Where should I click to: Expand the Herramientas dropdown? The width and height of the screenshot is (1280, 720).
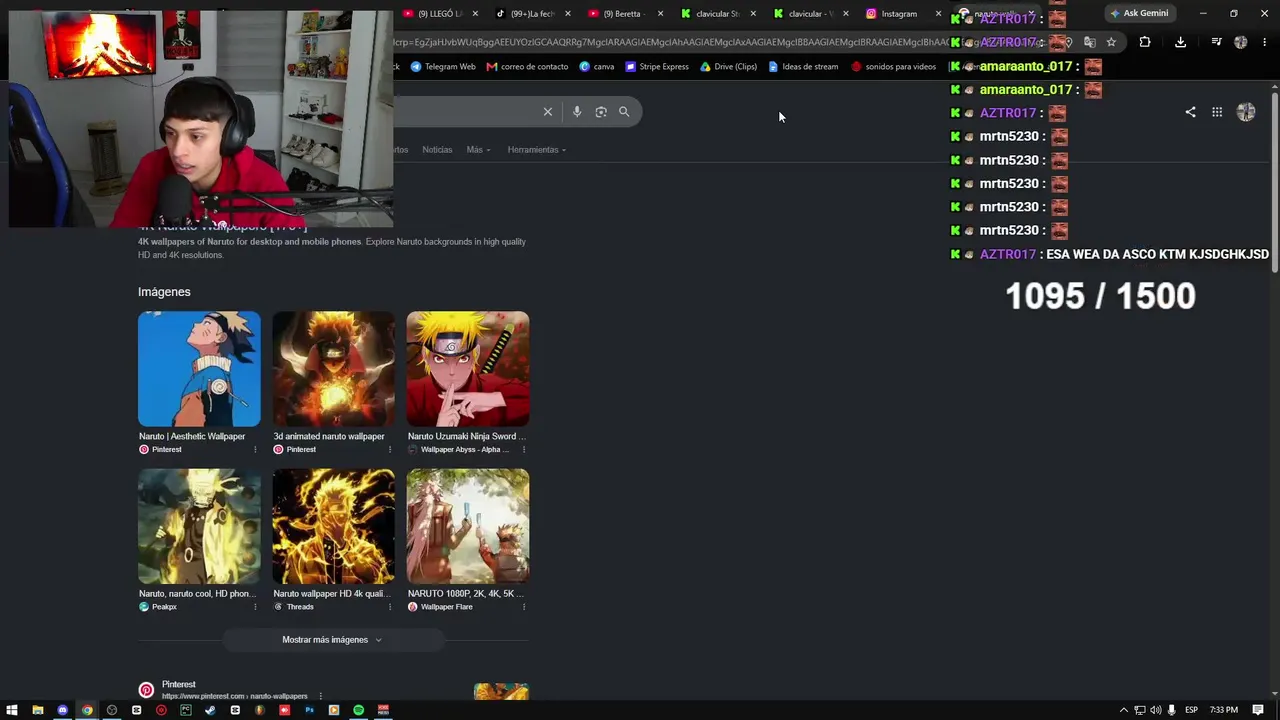tap(537, 150)
